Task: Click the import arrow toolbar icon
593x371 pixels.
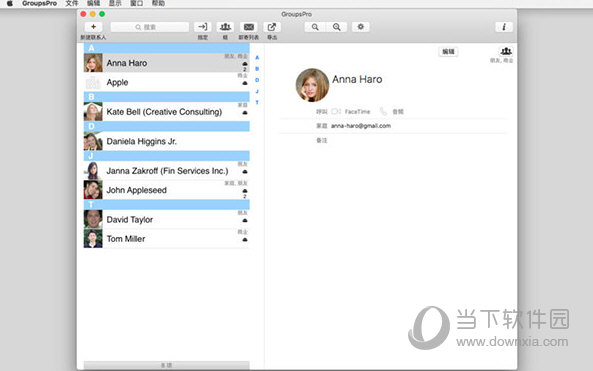Action: tap(203, 27)
